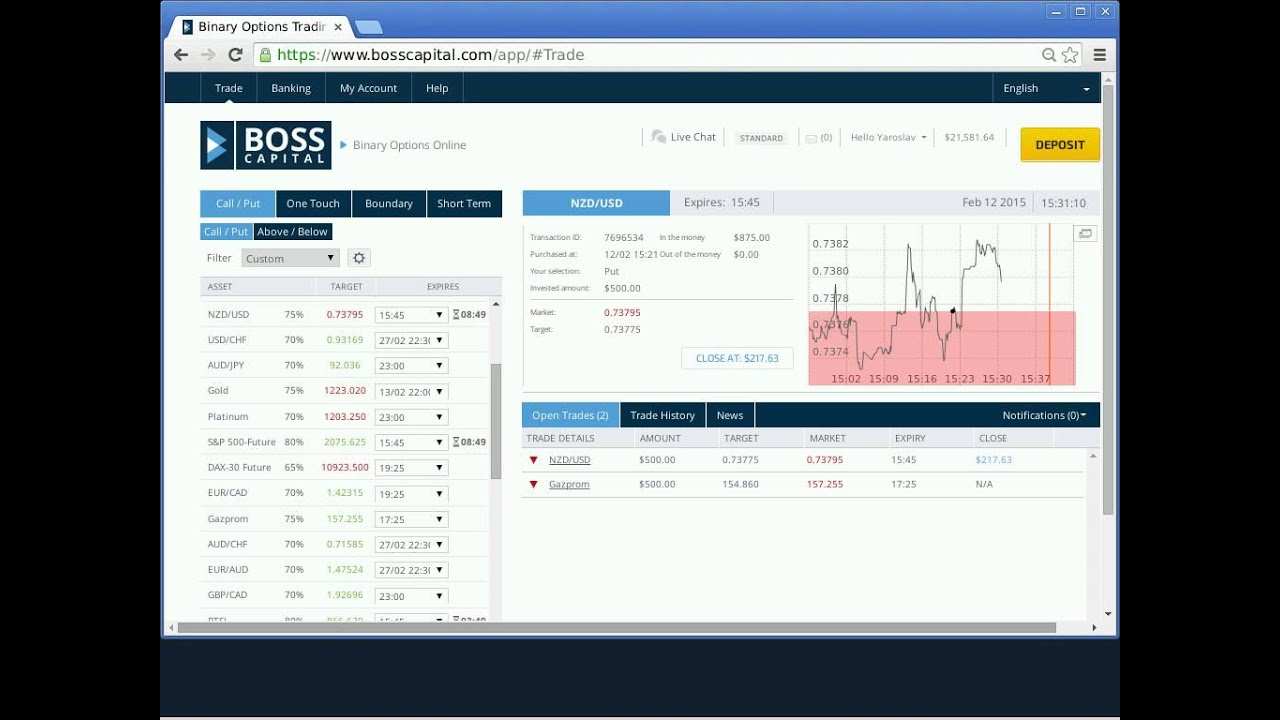Open the My Account menu item

(x=368, y=88)
